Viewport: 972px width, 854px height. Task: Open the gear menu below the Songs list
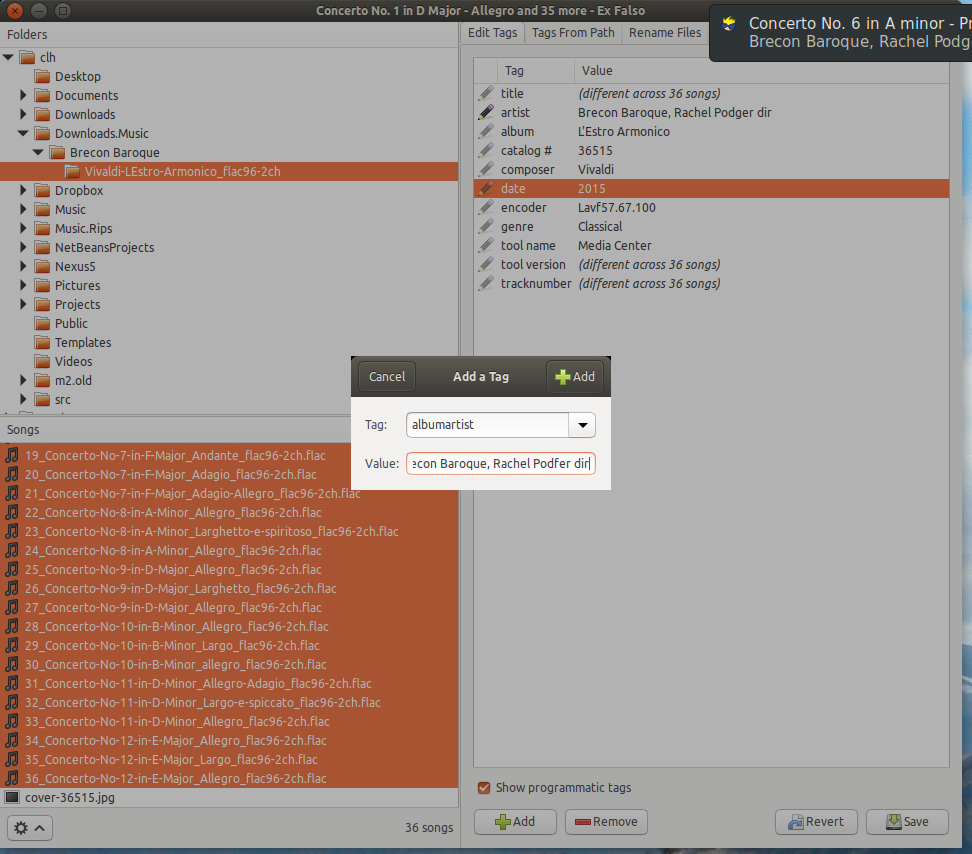[28, 828]
